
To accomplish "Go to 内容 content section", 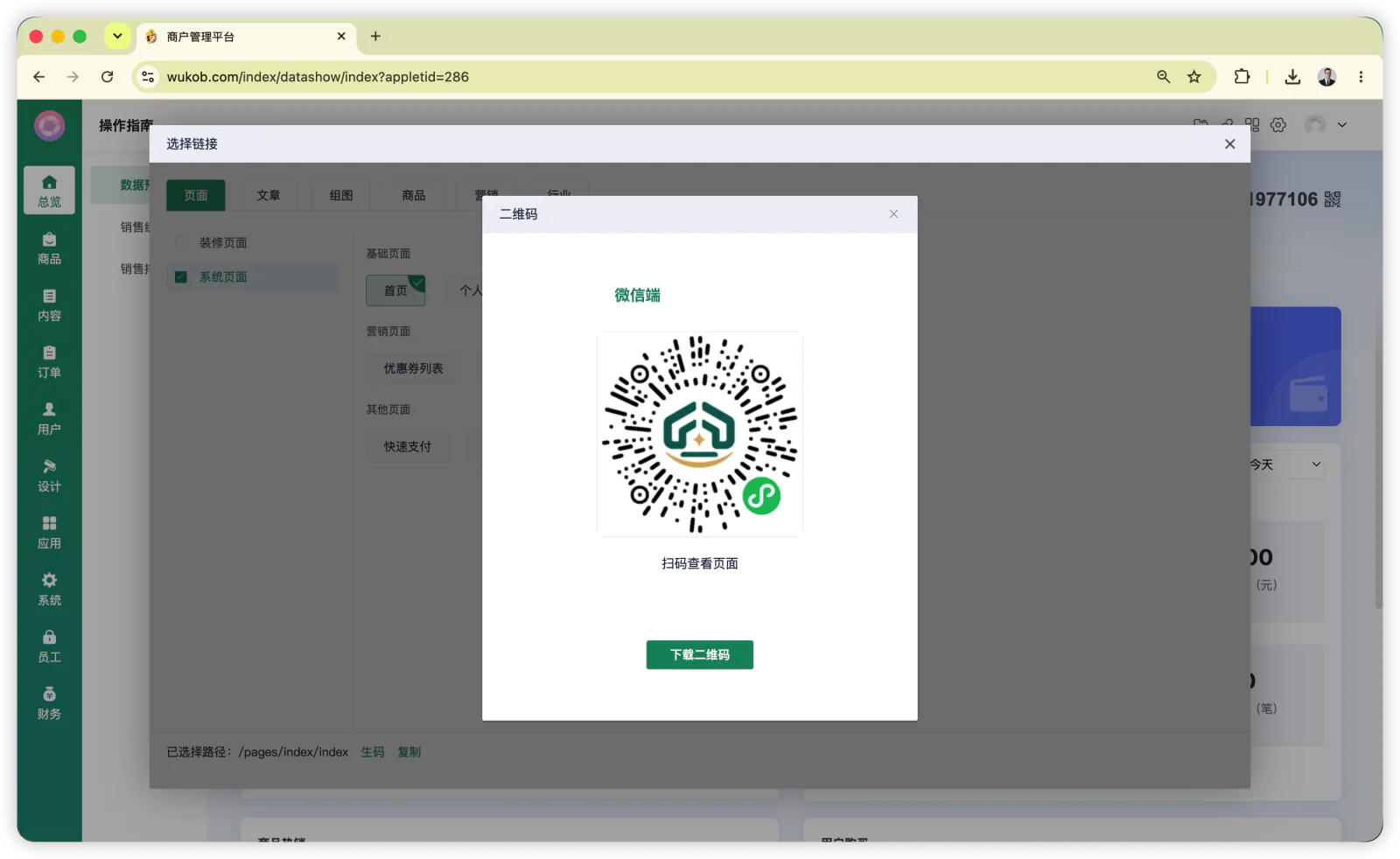I will point(49,305).
